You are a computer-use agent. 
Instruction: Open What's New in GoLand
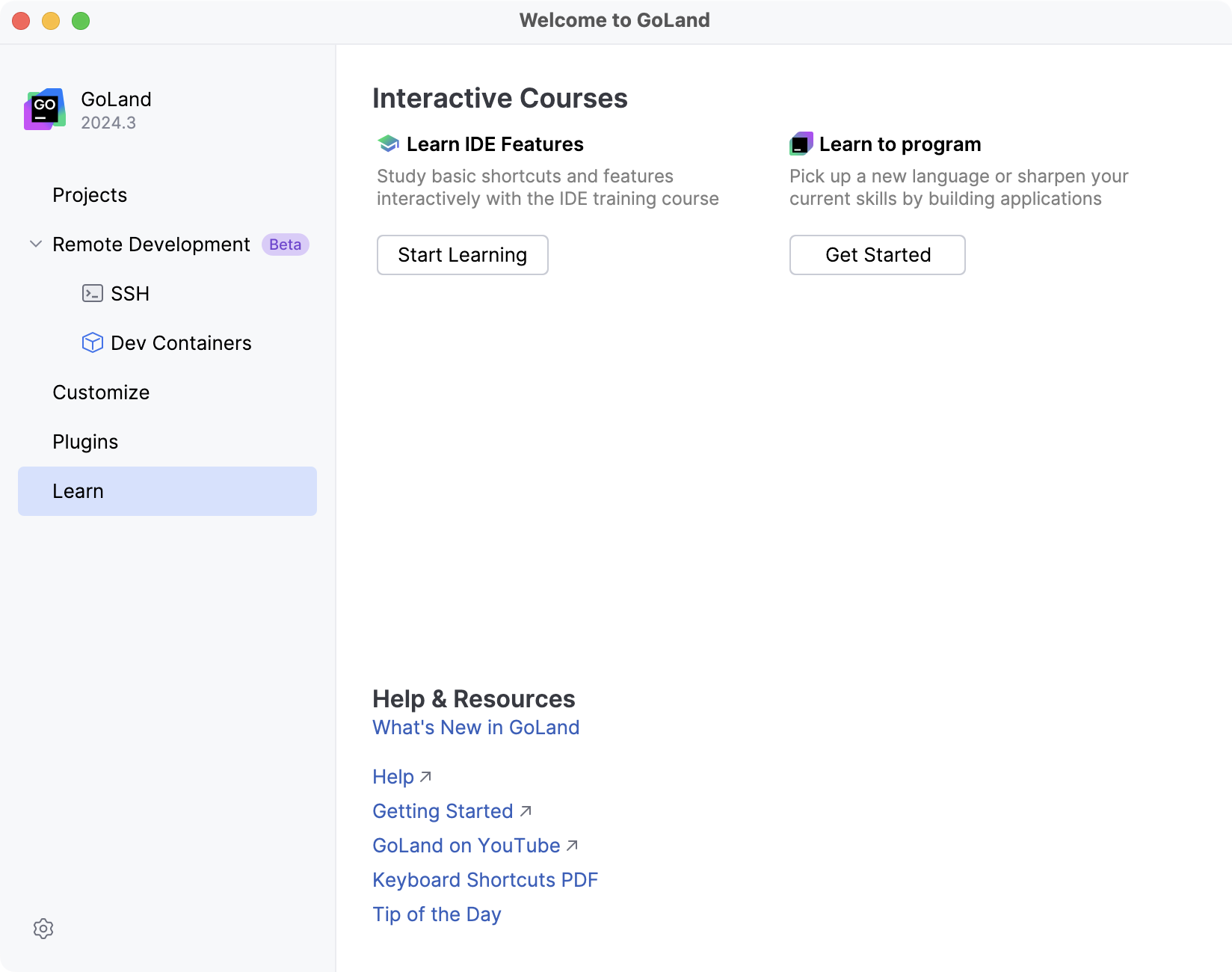click(475, 727)
